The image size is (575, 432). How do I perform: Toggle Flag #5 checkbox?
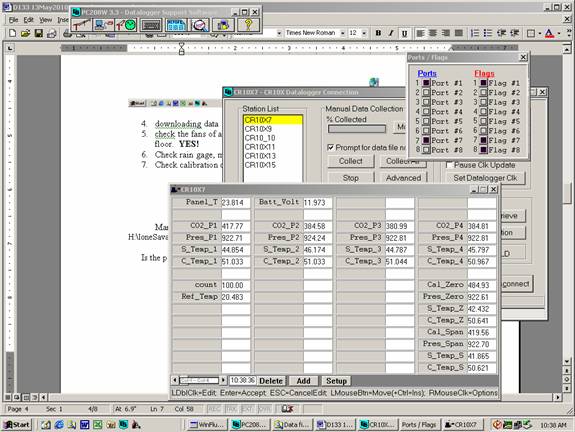(484, 121)
